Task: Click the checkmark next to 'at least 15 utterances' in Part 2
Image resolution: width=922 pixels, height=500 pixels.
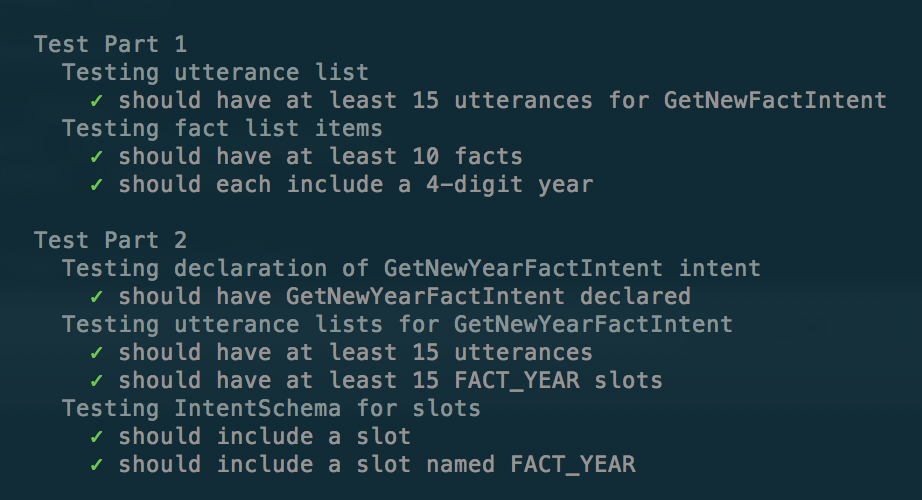Action: tap(96, 352)
